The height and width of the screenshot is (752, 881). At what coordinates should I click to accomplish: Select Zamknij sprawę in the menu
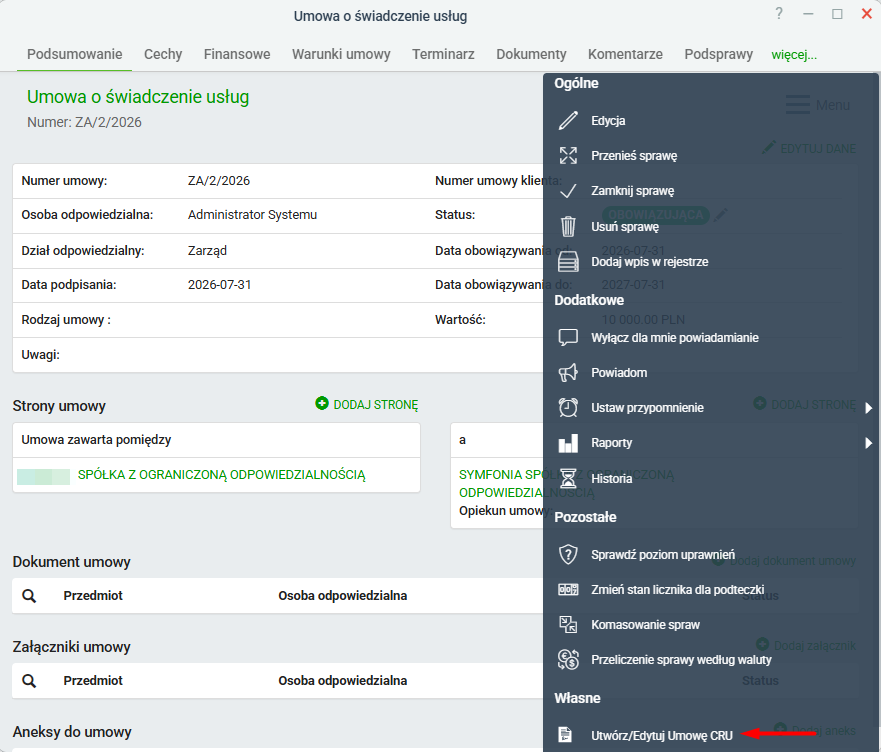(x=633, y=191)
